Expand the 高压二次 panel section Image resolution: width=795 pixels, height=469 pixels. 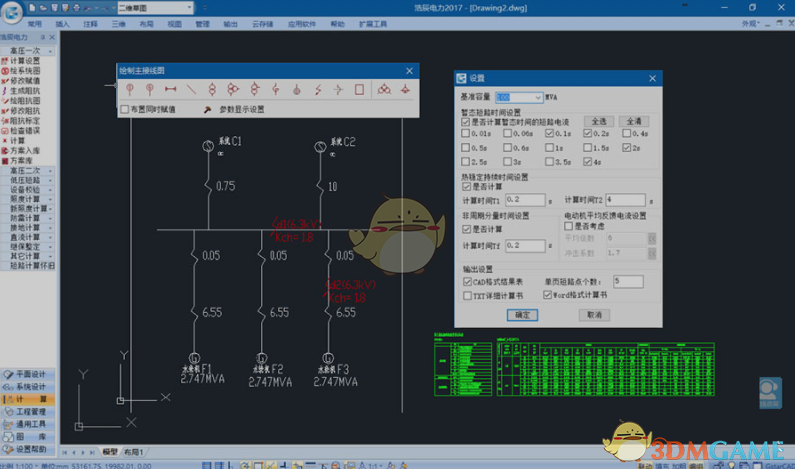[x=50, y=171]
